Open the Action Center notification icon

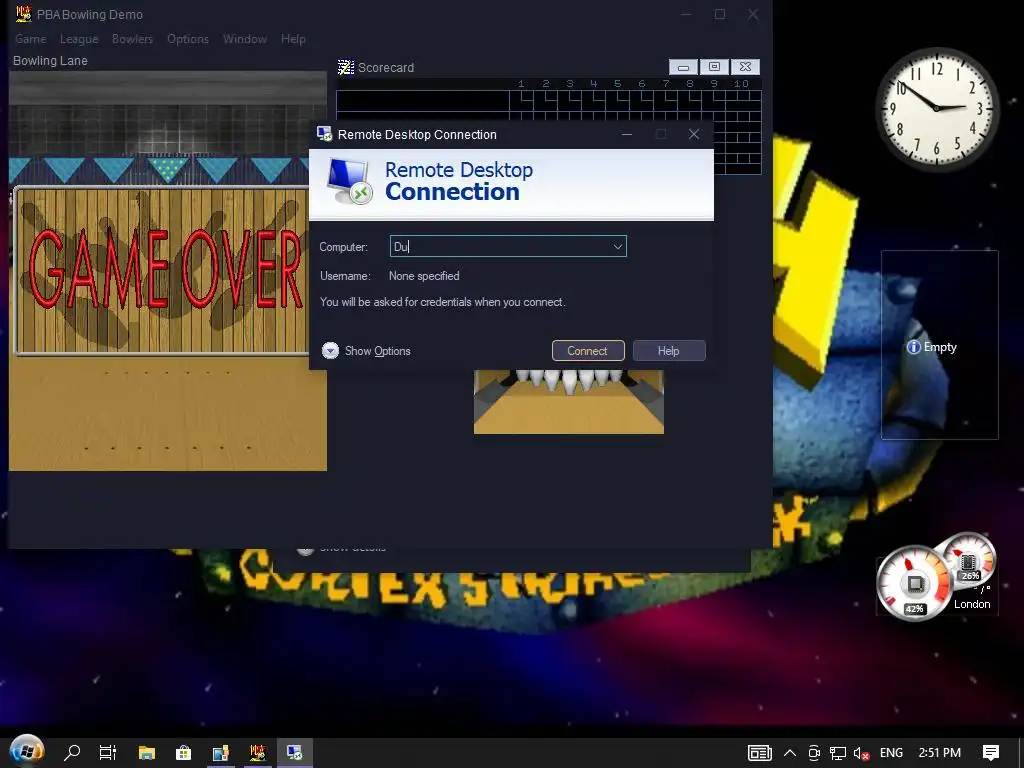(x=991, y=753)
